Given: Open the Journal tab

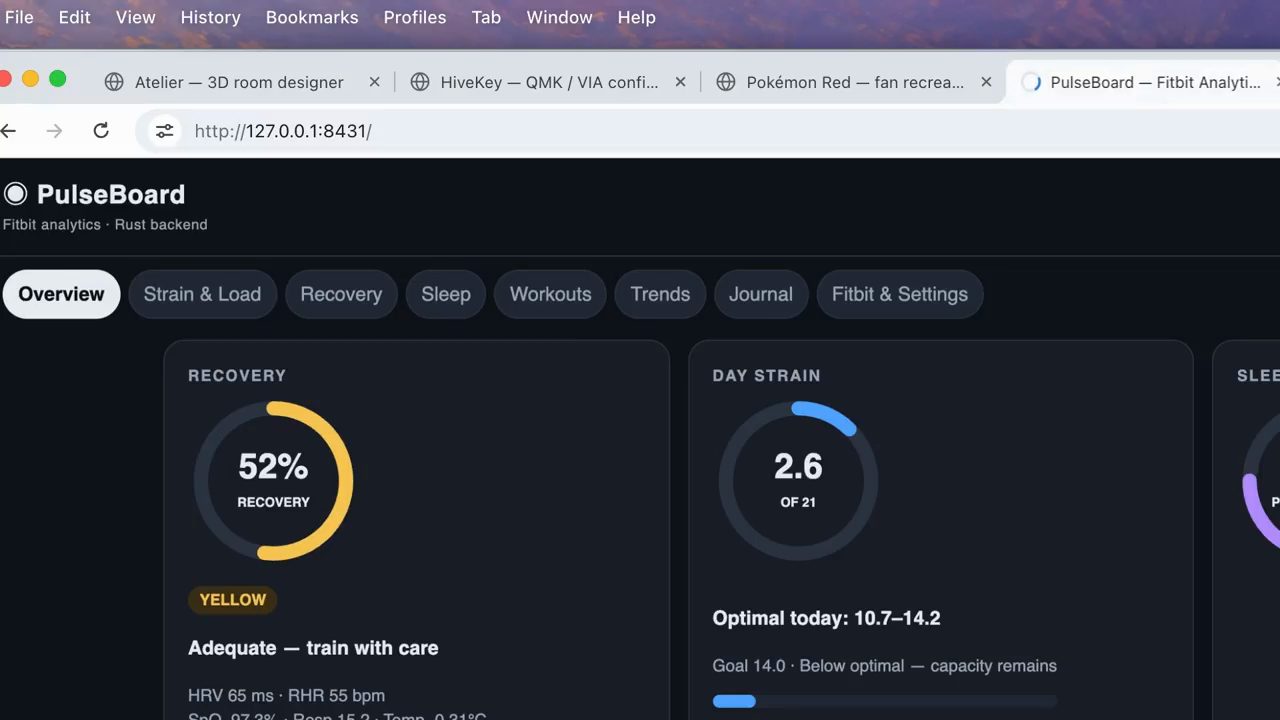Looking at the screenshot, I should (761, 294).
